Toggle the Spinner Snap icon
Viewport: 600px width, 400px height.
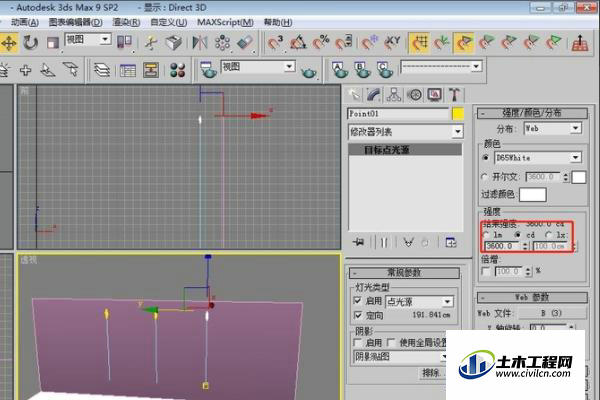[x=344, y=42]
